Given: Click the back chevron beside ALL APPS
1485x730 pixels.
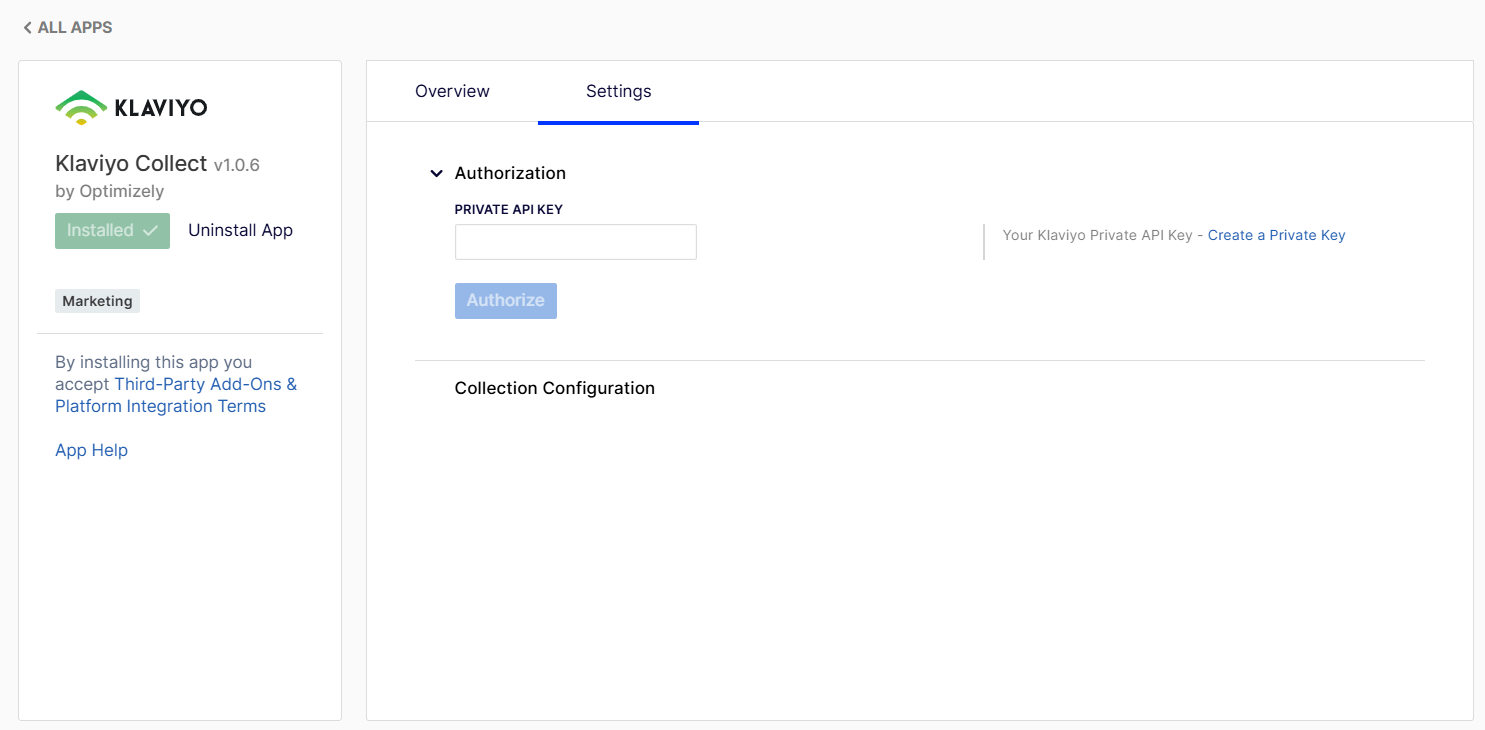Looking at the screenshot, I should [x=27, y=28].
